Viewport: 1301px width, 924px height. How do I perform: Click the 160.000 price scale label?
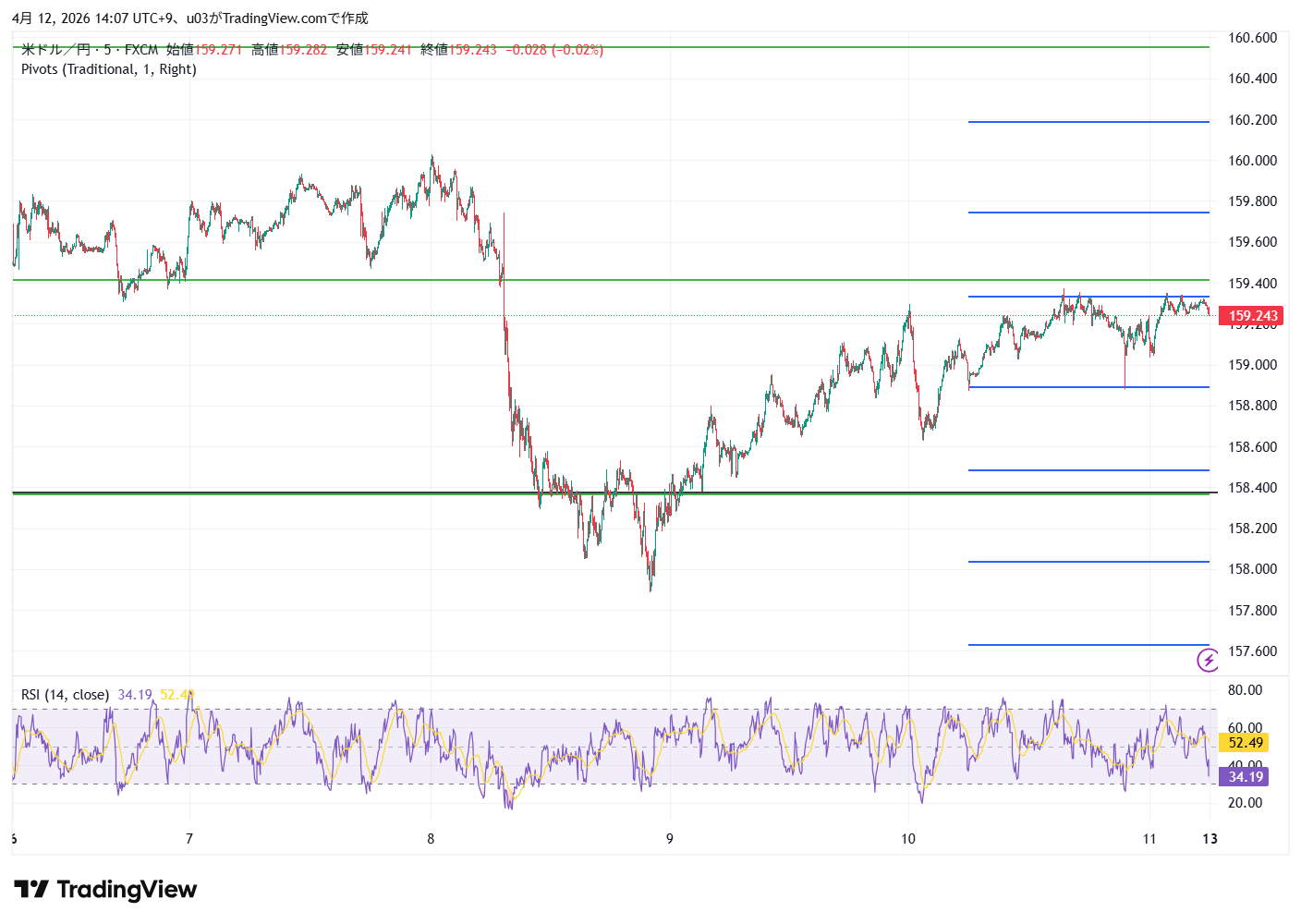[x=1252, y=161]
